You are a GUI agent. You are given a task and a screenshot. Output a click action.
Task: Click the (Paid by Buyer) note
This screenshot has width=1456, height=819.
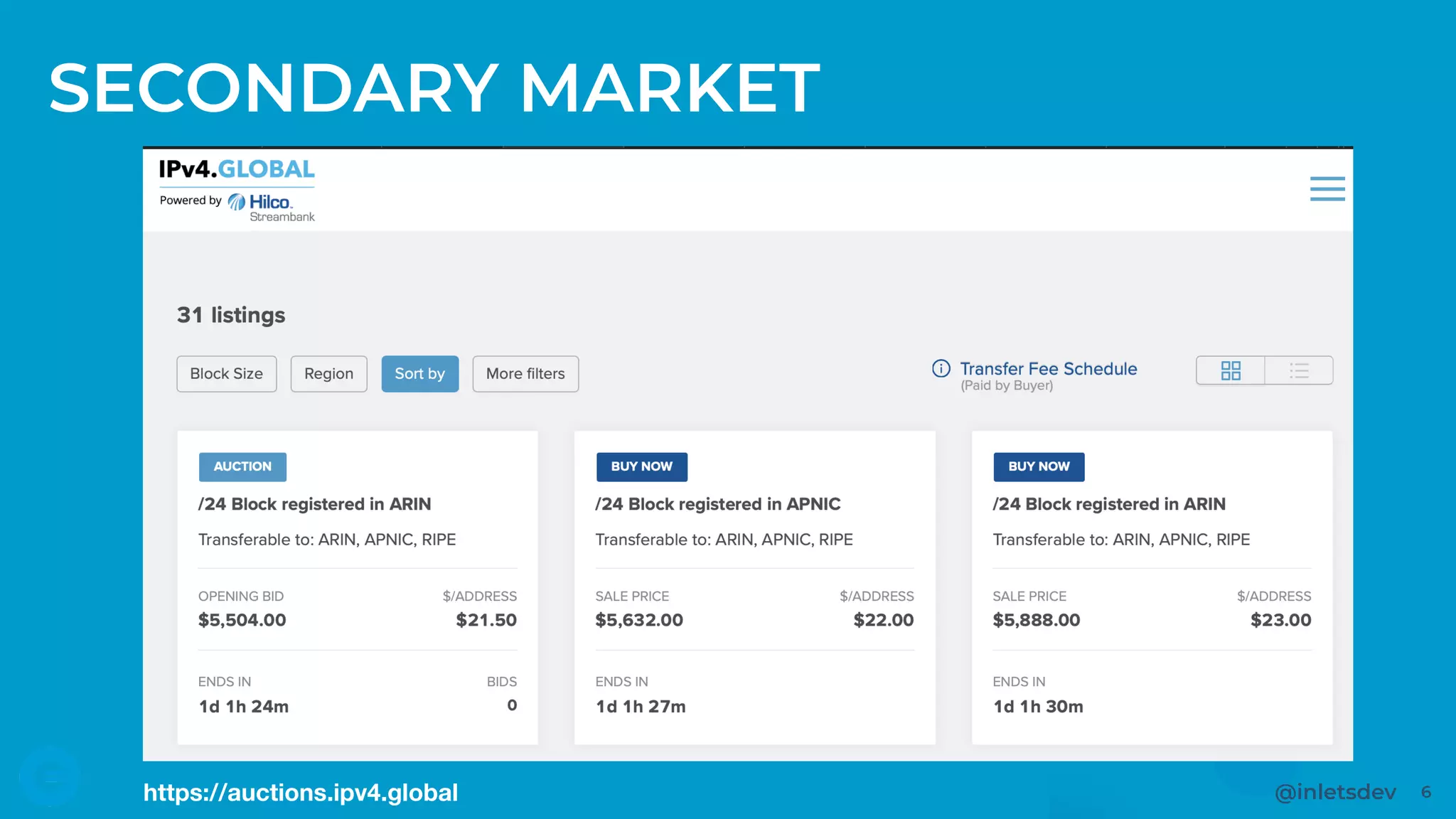point(1007,385)
